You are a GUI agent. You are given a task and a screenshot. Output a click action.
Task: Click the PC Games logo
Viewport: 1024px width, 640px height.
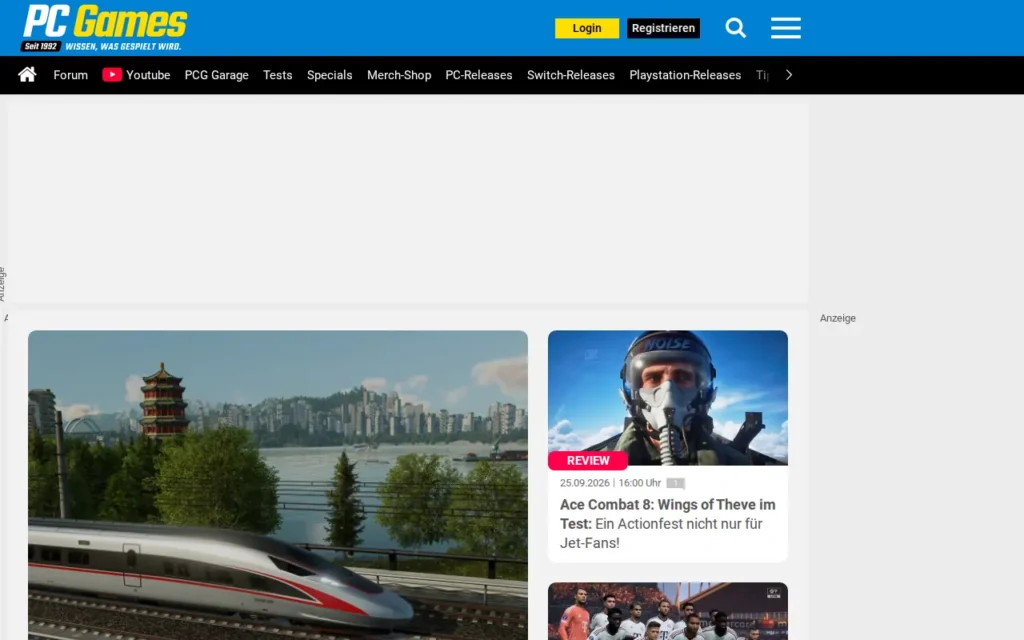tap(104, 27)
